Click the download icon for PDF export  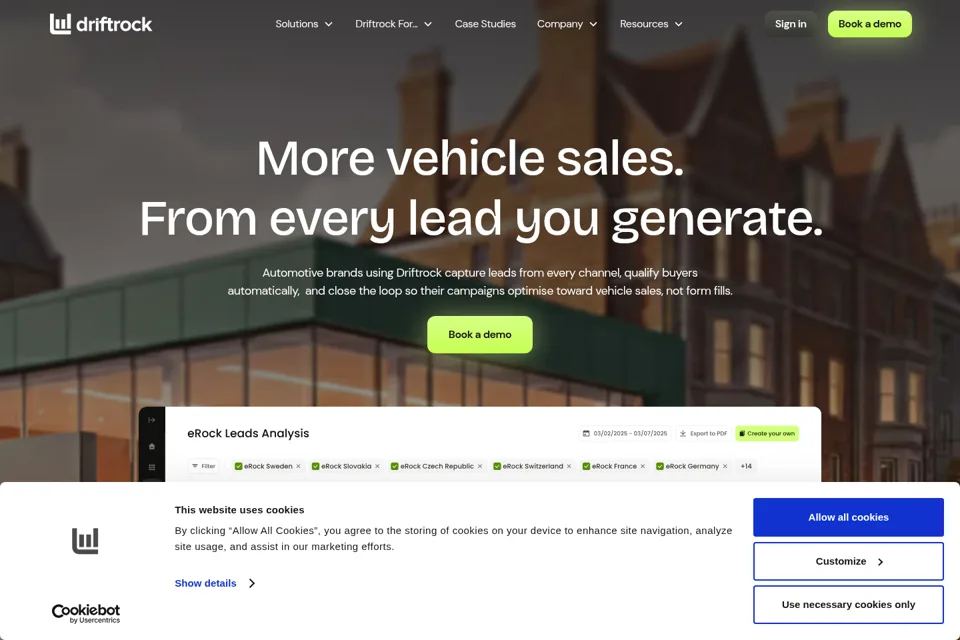tap(683, 433)
